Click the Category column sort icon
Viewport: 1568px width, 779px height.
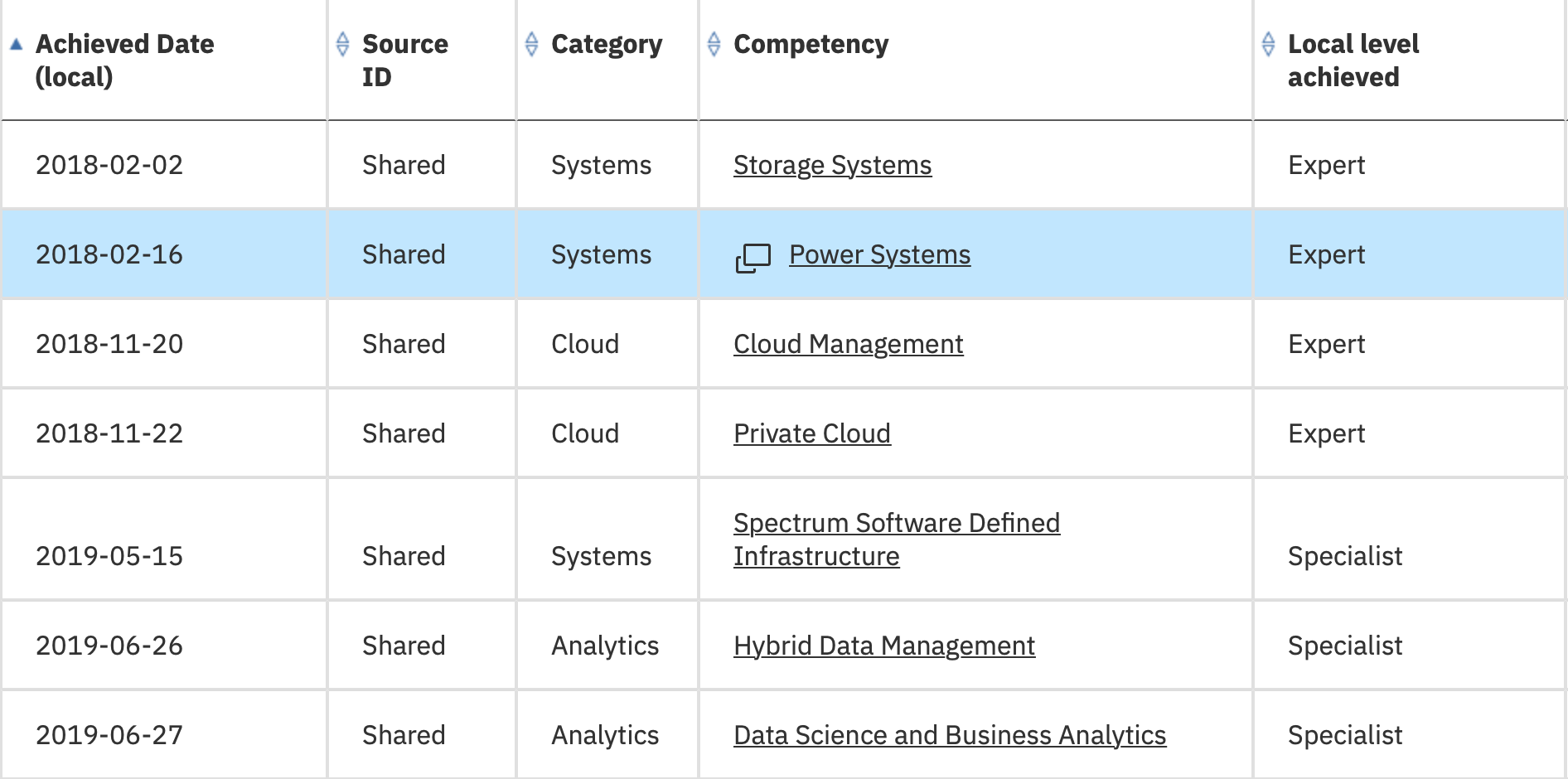tap(532, 44)
